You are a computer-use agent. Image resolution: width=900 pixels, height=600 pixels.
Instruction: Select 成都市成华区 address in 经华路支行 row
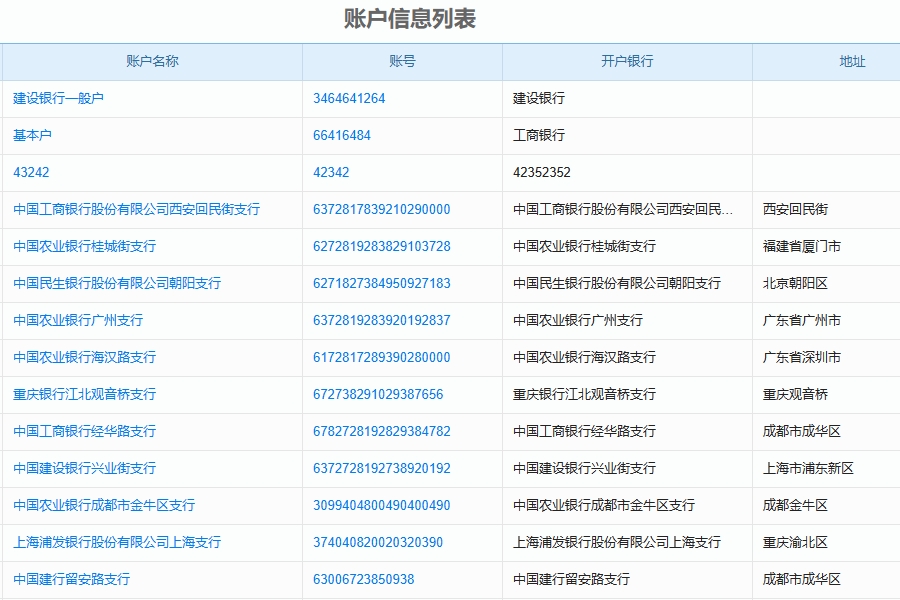click(x=802, y=431)
